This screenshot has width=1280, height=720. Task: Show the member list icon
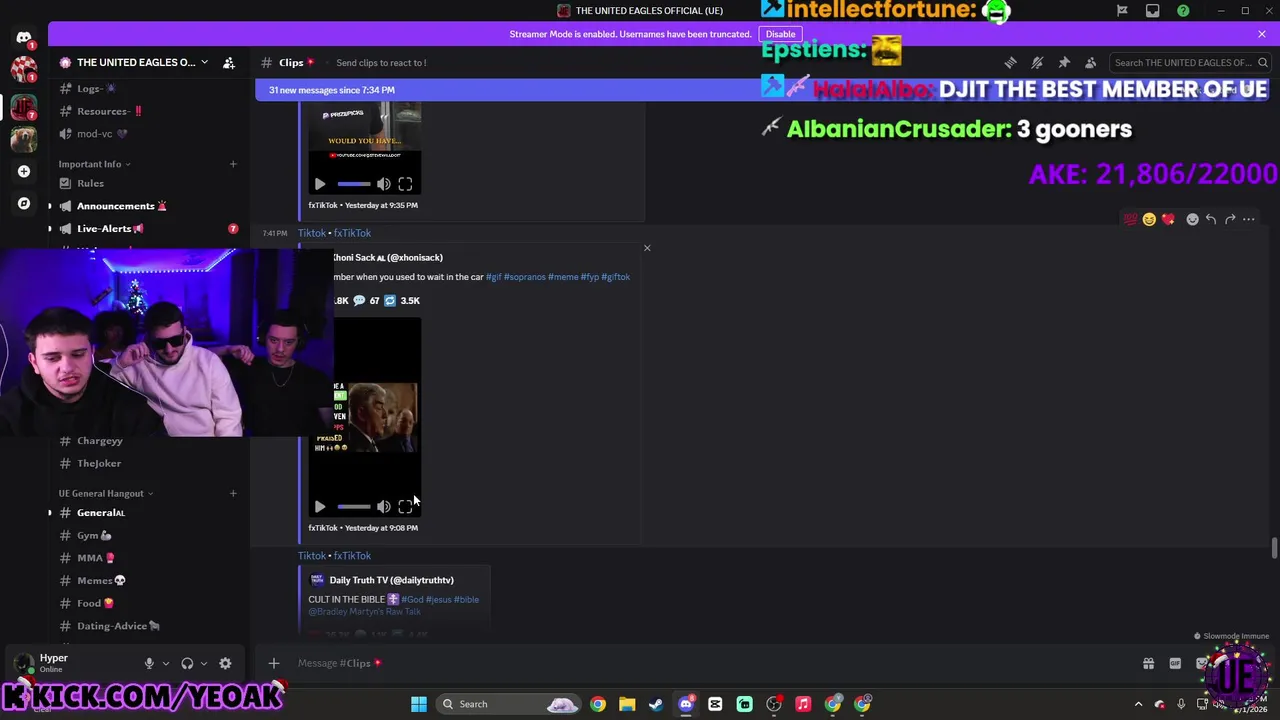tap(1090, 62)
